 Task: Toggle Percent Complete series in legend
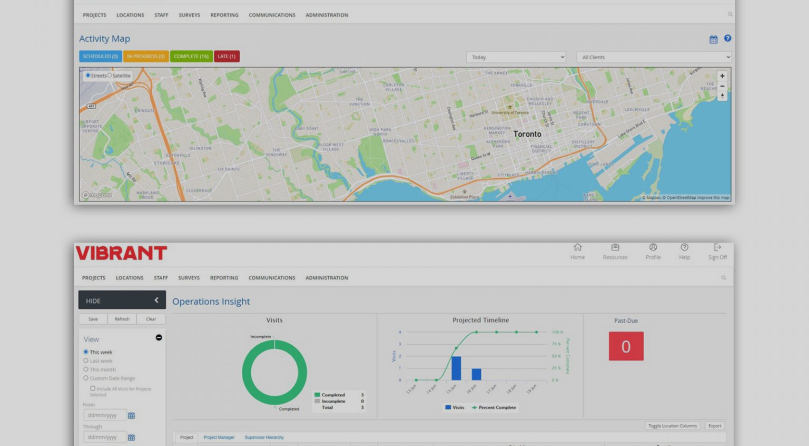point(494,407)
